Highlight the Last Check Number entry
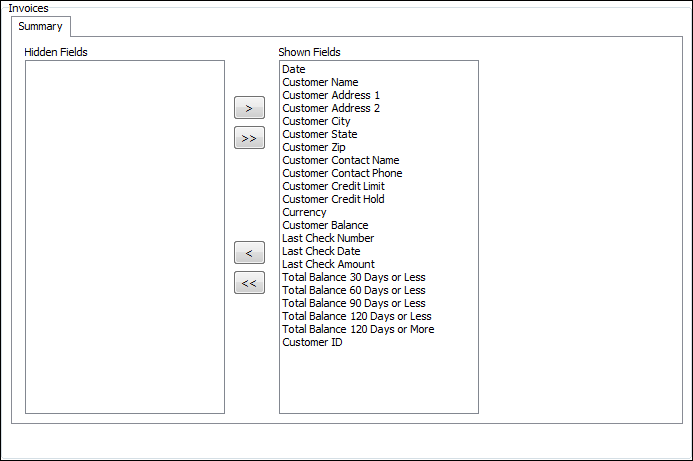Screen dimensions: 693x461 [x=328, y=238]
